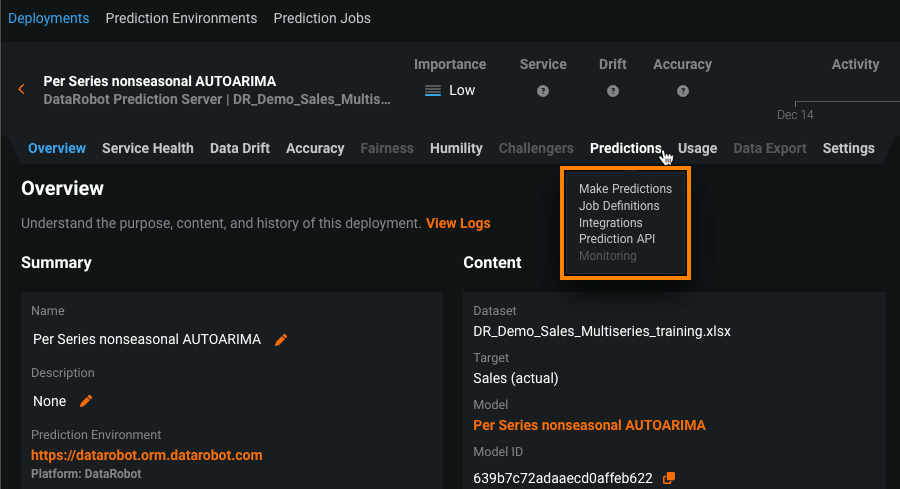The height and width of the screenshot is (489, 900).
Task: Open the datarobot.orm.datarobot.com environment link
Action: coord(146,455)
